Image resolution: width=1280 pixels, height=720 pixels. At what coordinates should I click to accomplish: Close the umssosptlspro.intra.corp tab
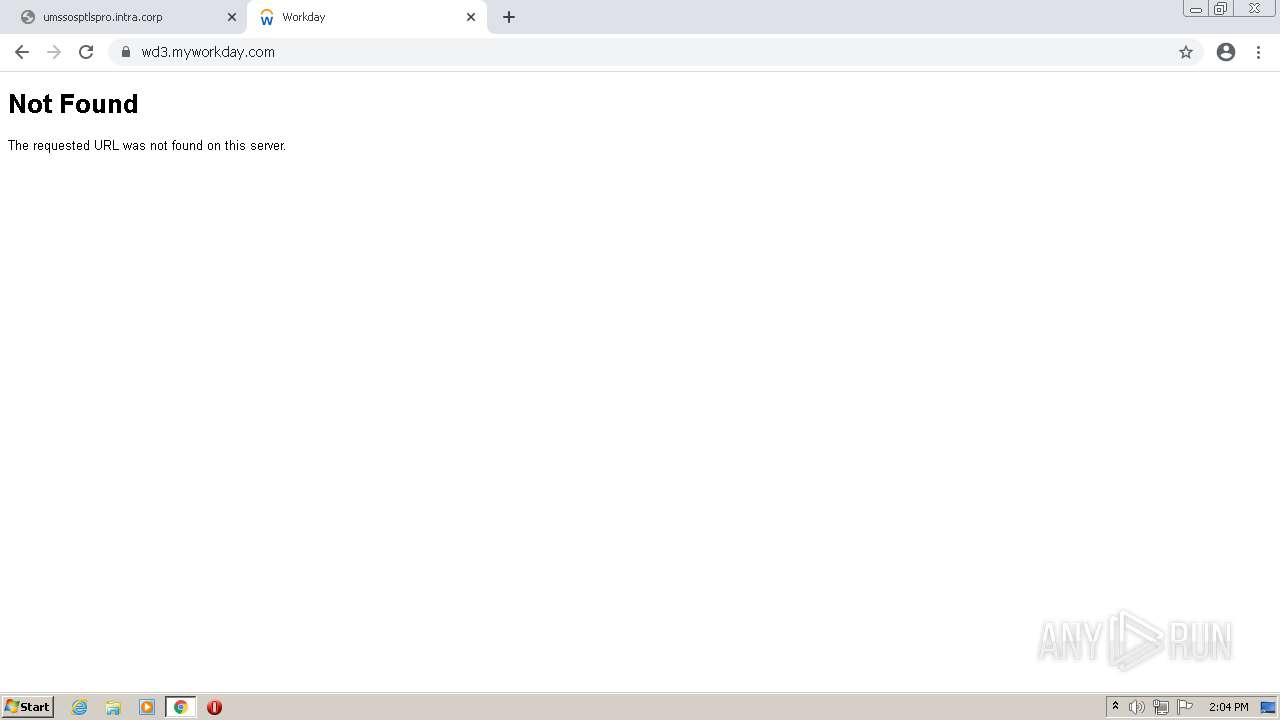coord(232,17)
